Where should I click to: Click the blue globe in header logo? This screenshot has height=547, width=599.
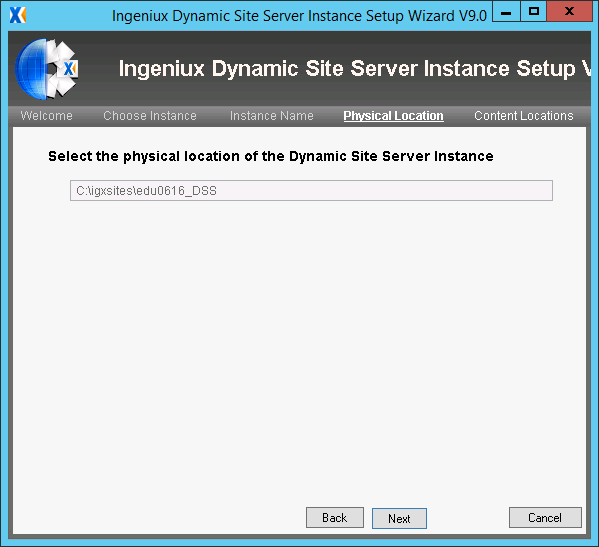[32, 69]
